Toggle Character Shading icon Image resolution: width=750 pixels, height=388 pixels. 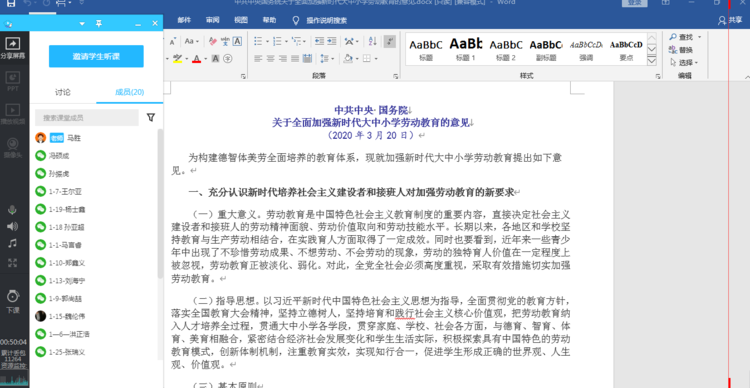tap(215, 58)
